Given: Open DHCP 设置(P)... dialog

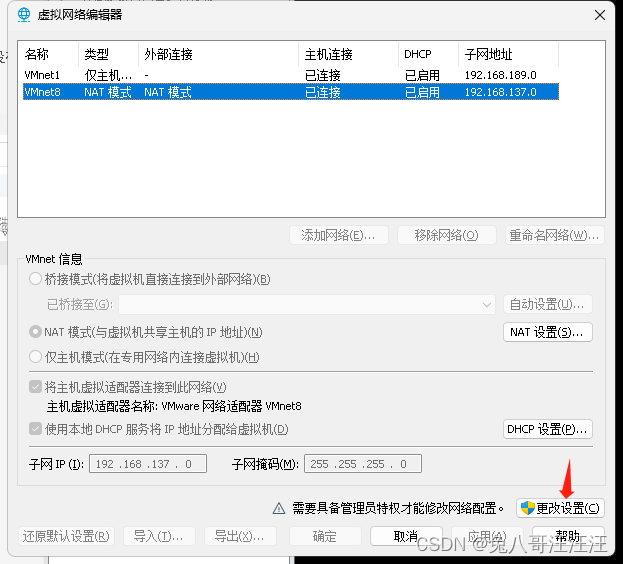Looking at the screenshot, I should [x=548, y=429].
